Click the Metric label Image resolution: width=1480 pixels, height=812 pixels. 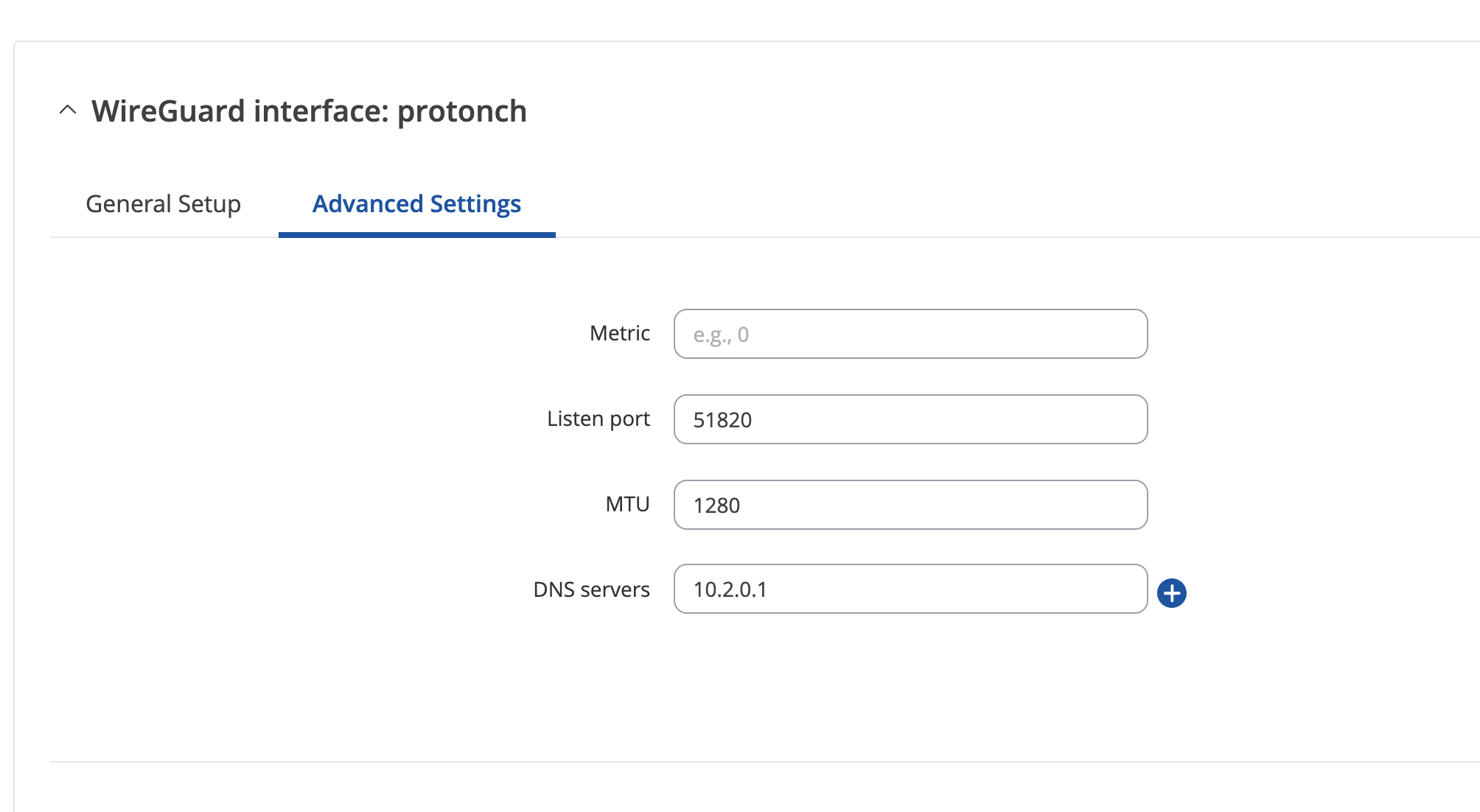620,333
